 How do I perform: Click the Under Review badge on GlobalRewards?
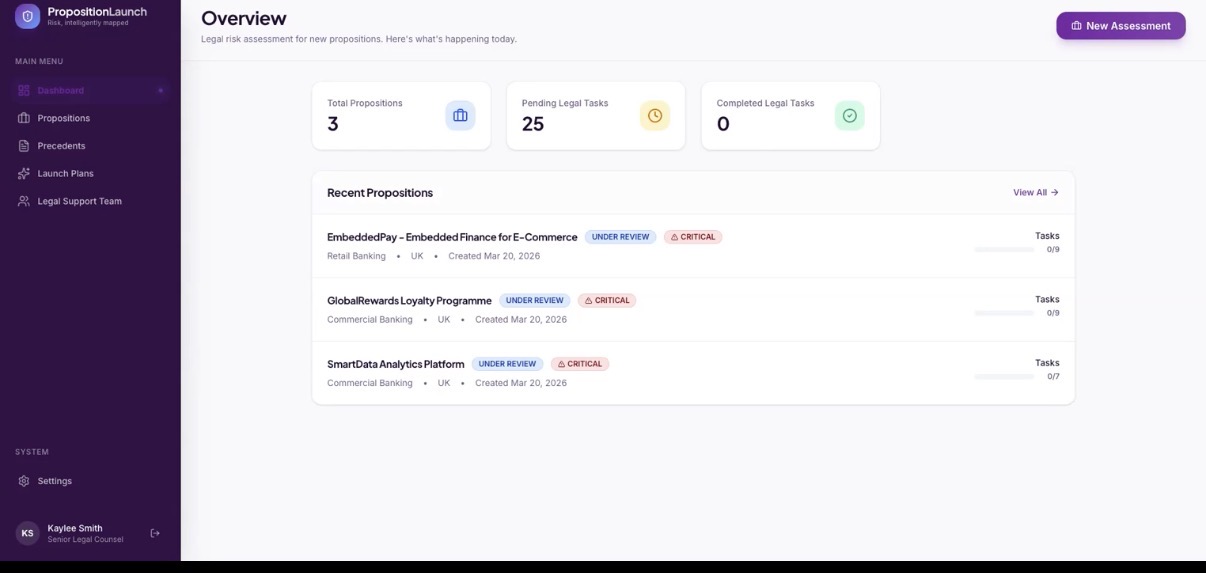pyautogui.click(x=534, y=300)
